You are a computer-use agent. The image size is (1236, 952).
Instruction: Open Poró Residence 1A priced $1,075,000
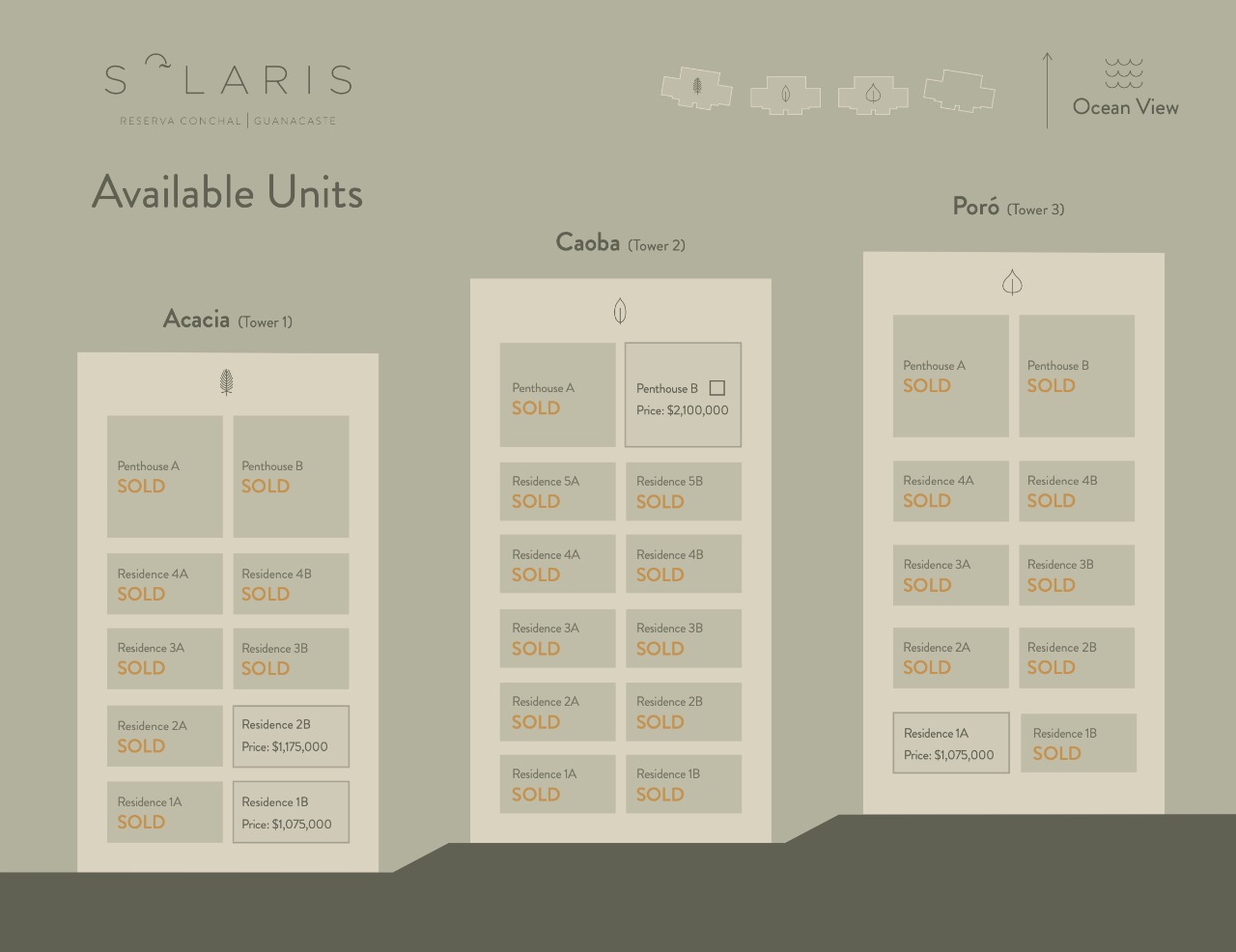[x=951, y=743]
